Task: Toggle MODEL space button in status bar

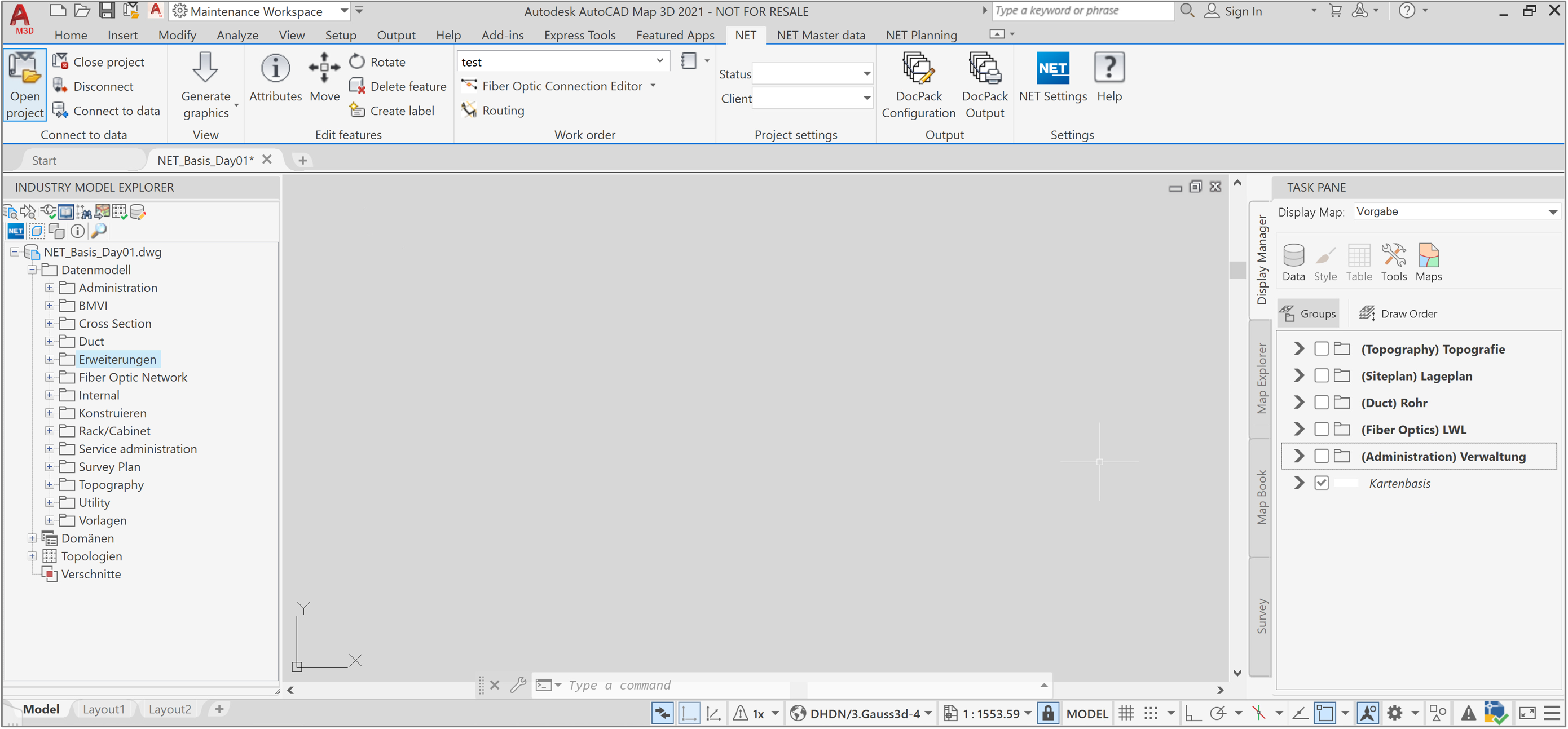Action: [1086, 713]
